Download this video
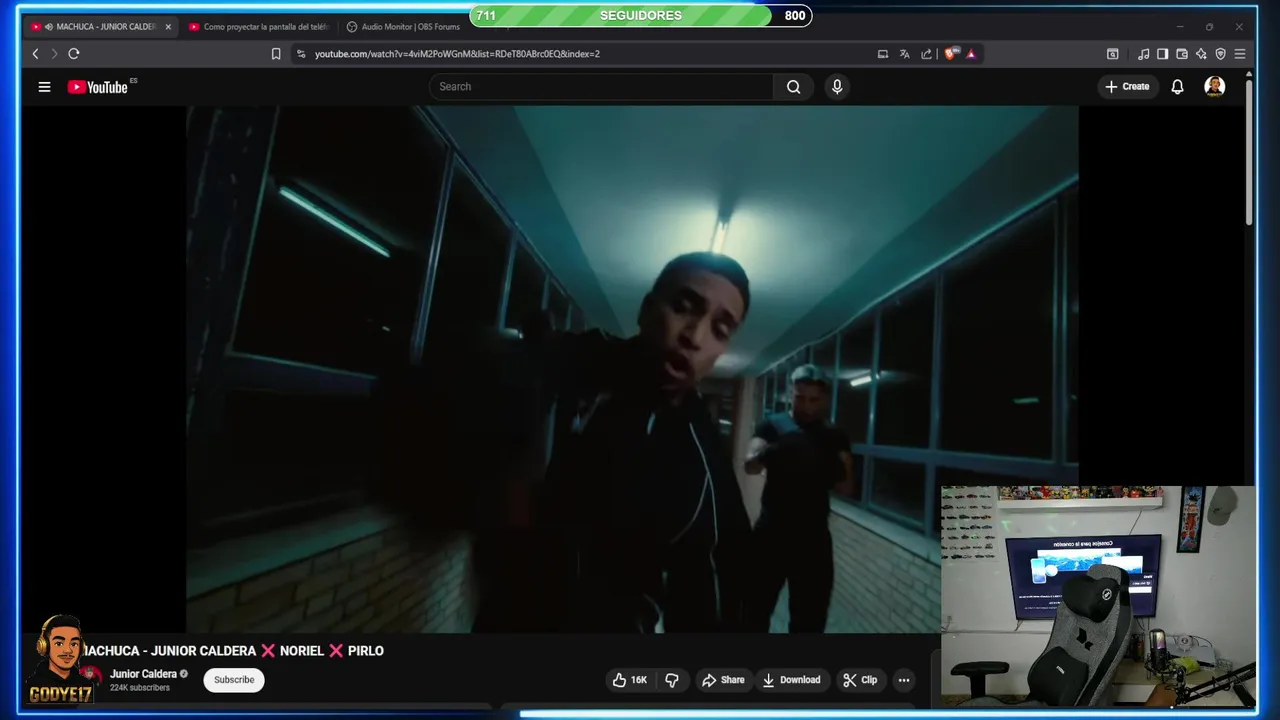 (791, 680)
